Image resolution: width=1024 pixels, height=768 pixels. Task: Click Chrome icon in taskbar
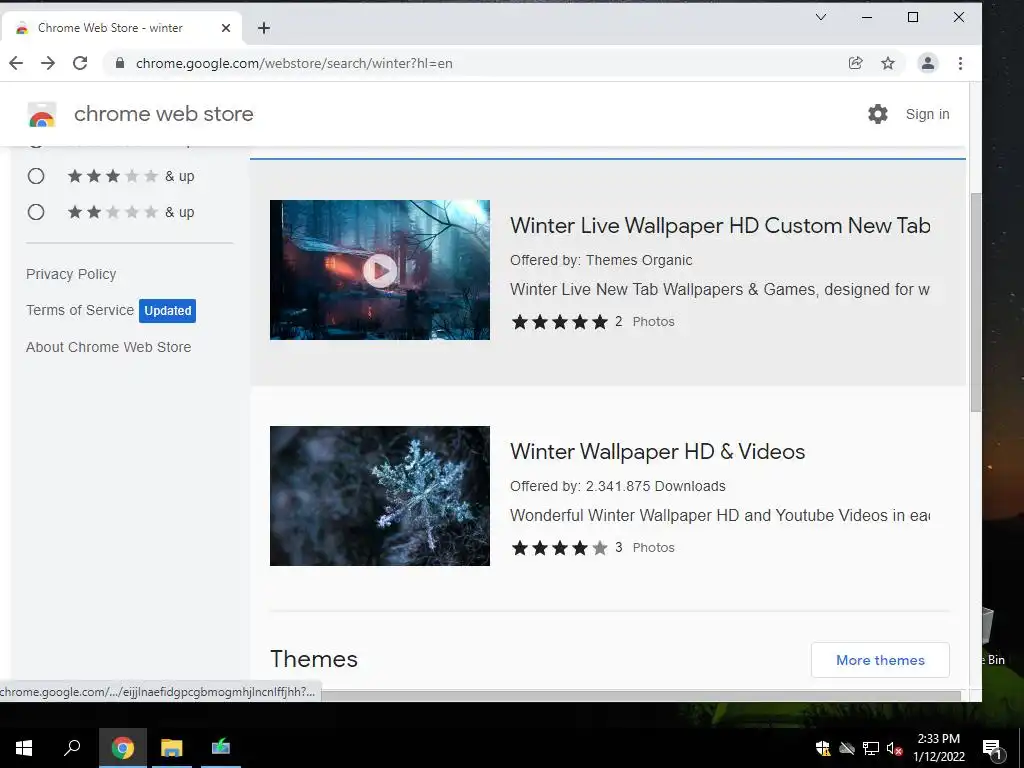(123, 748)
